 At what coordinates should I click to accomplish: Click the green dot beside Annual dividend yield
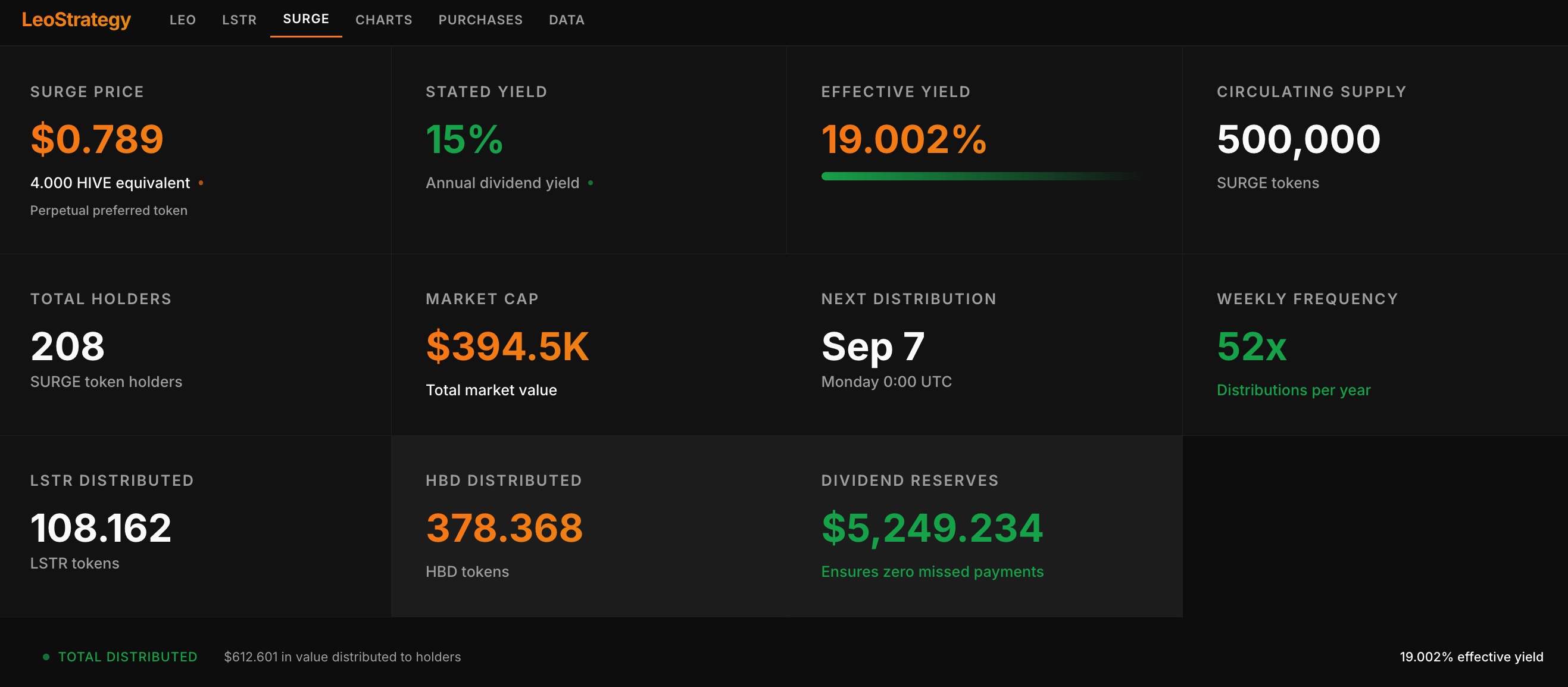tap(591, 183)
